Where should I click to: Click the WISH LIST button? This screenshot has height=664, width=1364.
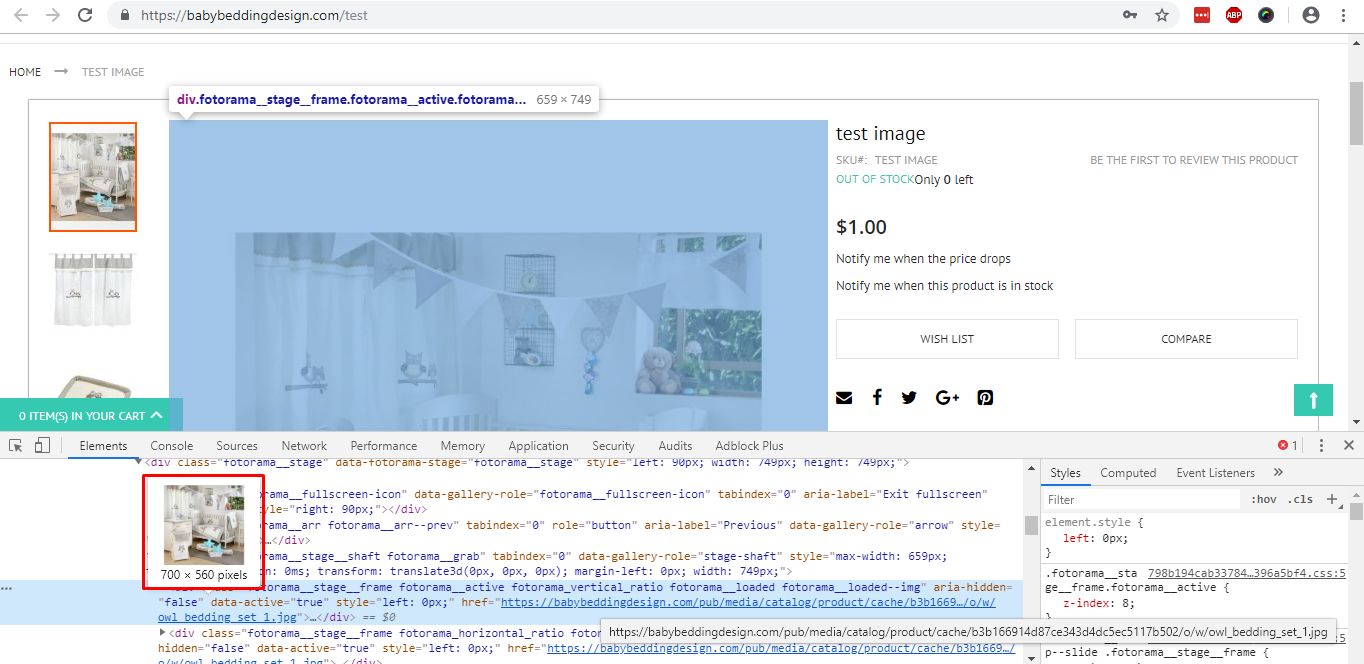pos(946,339)
